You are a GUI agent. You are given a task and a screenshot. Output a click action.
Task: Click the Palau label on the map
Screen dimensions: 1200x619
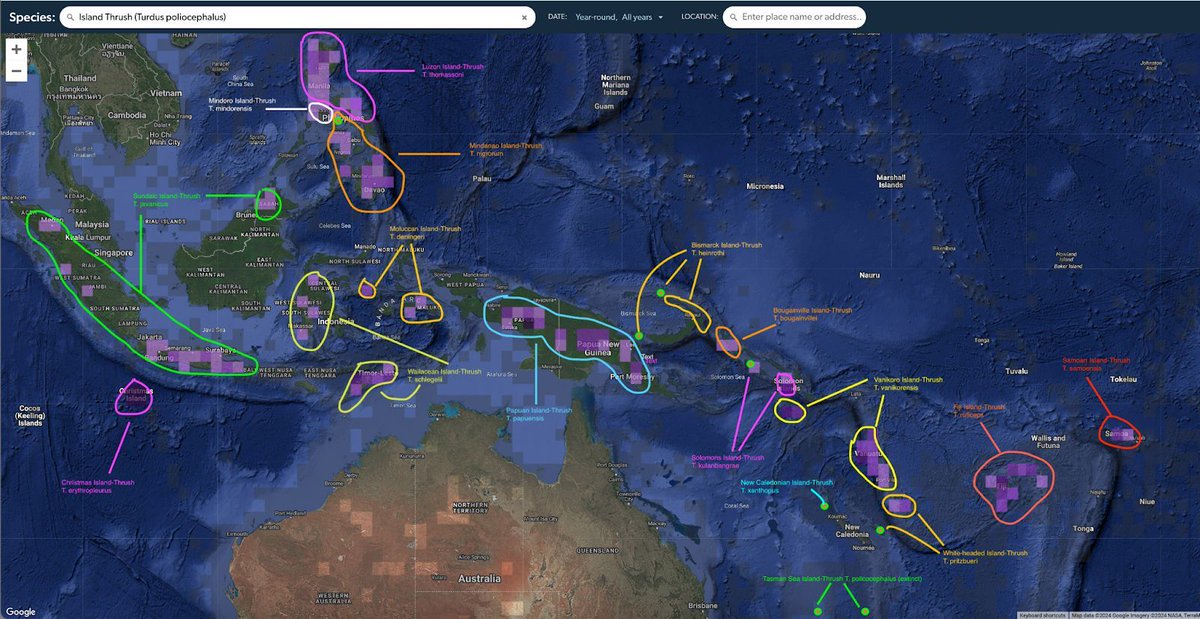483,178
